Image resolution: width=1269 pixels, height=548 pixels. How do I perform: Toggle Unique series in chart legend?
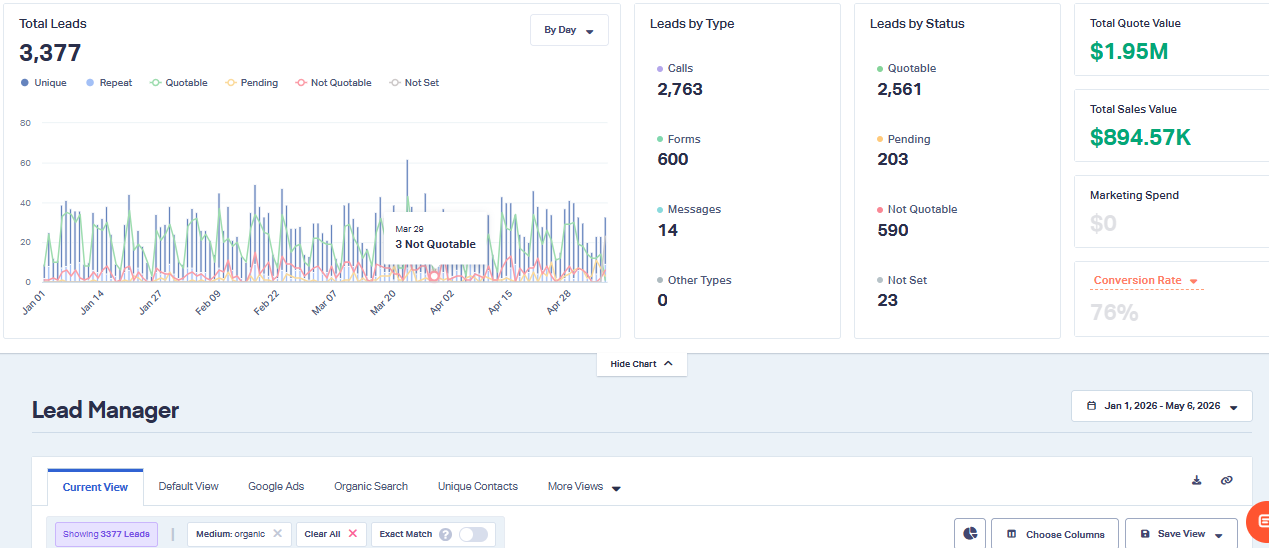click(x=43, y=83)
